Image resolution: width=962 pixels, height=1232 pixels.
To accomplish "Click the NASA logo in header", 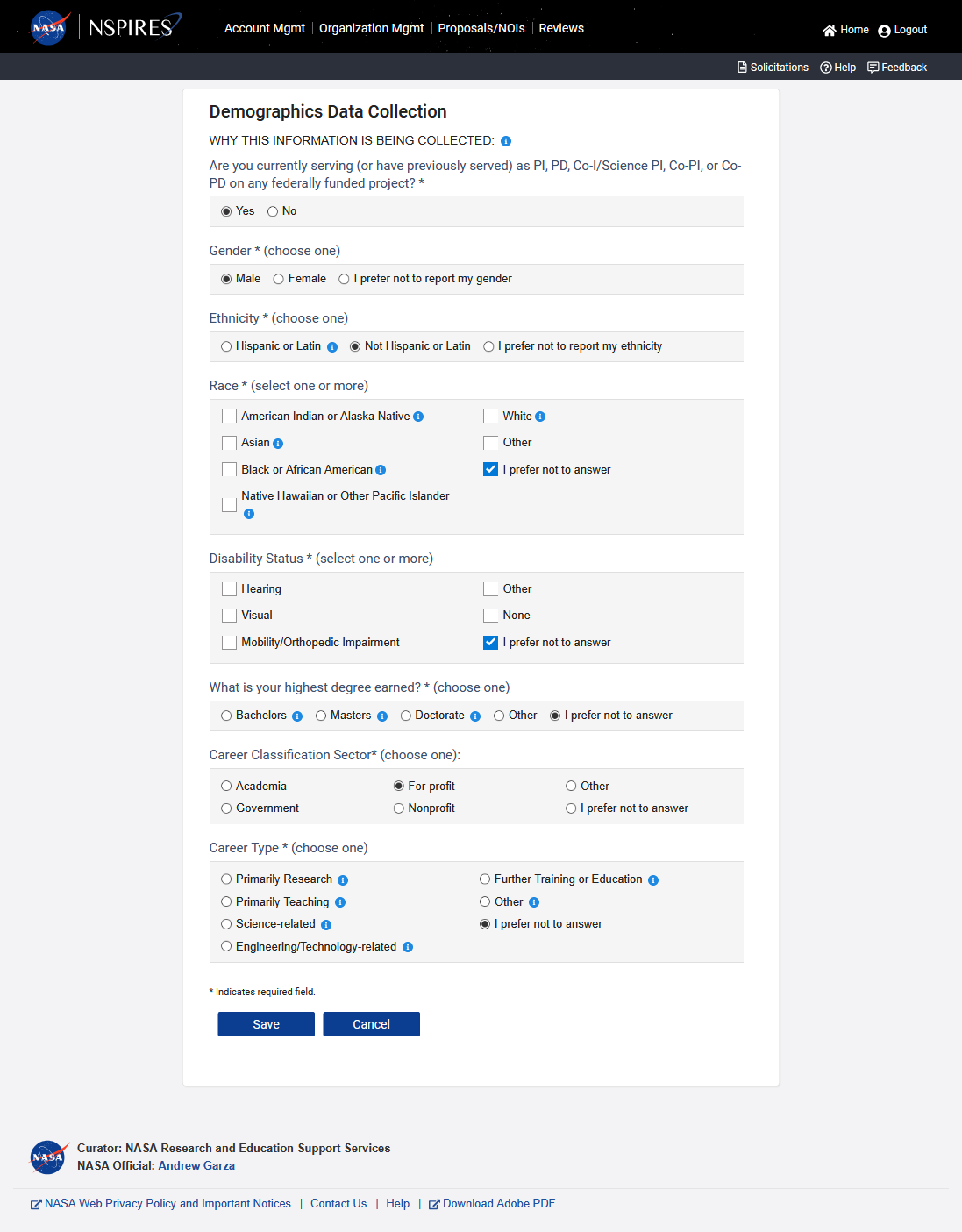I will pos(49,27).
